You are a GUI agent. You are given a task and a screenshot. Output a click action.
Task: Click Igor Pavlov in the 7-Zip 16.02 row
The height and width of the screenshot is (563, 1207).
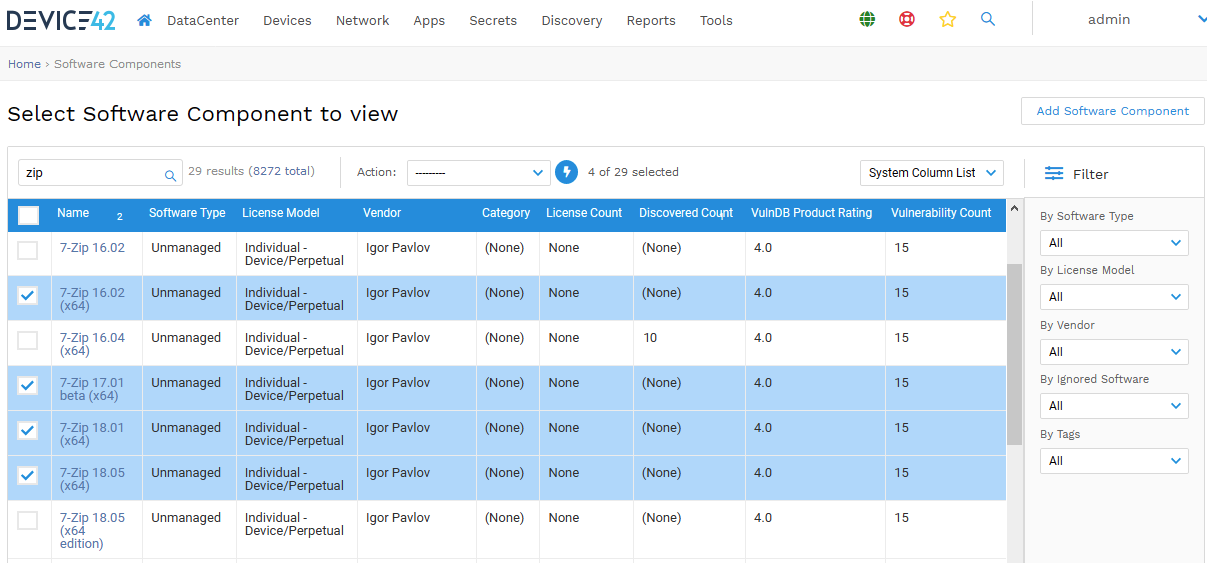tap(398, 248)
